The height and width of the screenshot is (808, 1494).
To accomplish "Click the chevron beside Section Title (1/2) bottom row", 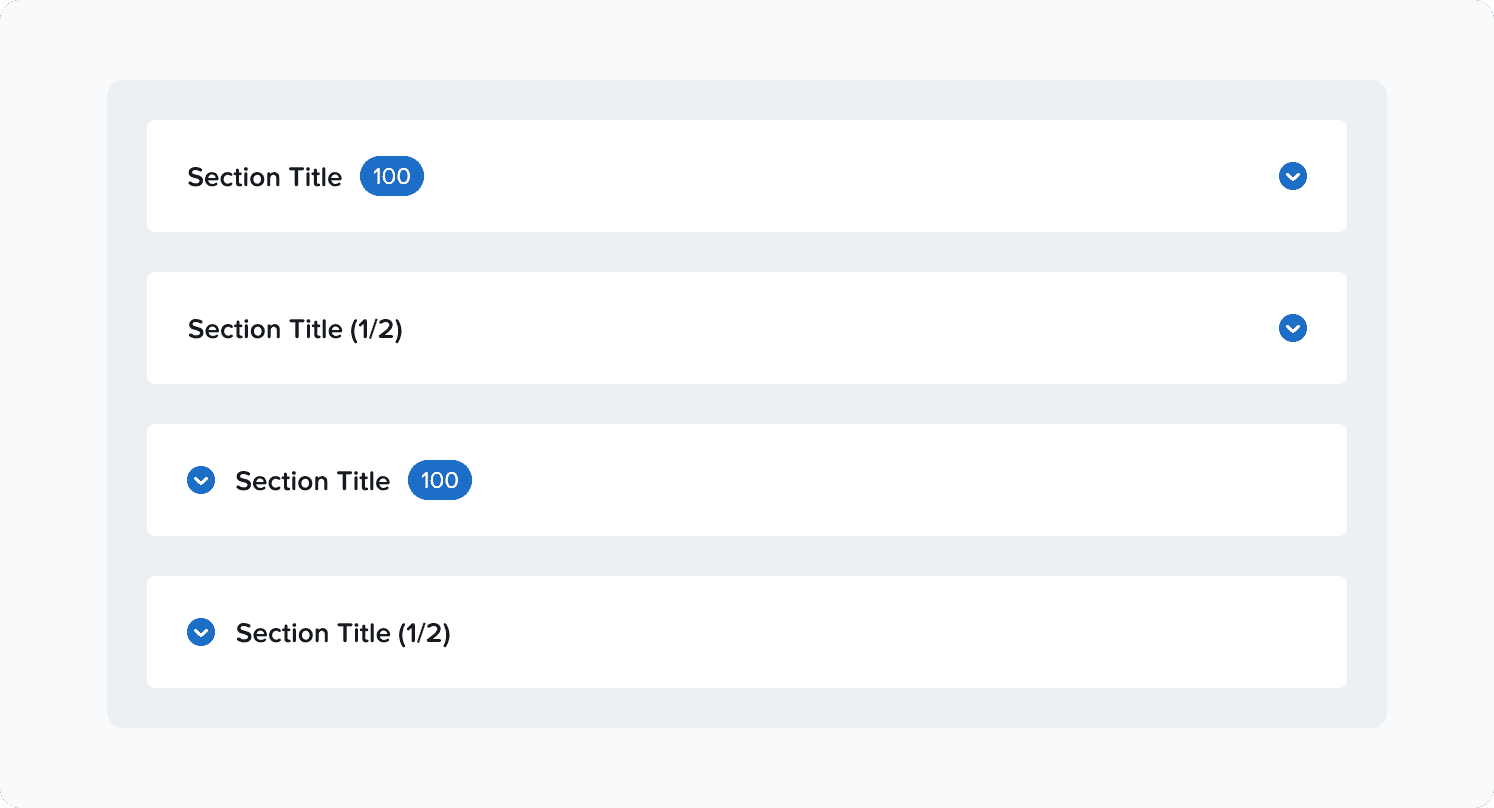I will pos(201,632).
